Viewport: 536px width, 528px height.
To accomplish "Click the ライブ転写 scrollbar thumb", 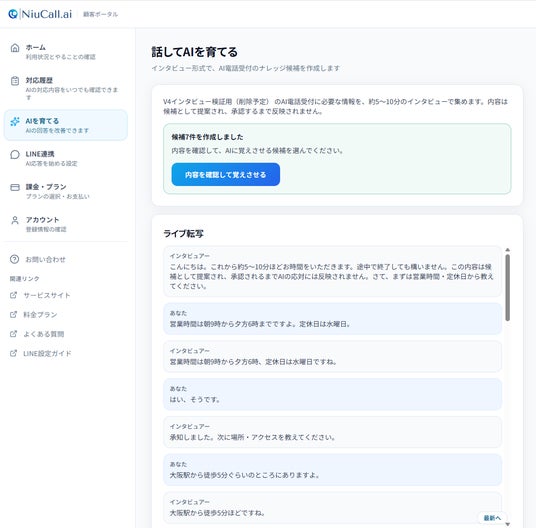I will point(508,288).
